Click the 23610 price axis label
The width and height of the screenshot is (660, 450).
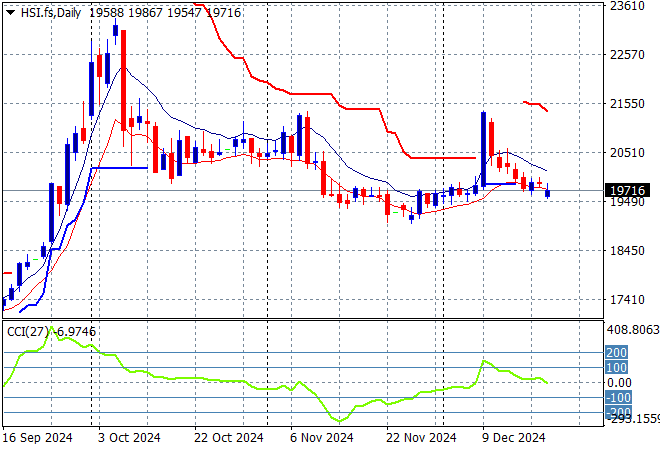click(x=626, y=6)
